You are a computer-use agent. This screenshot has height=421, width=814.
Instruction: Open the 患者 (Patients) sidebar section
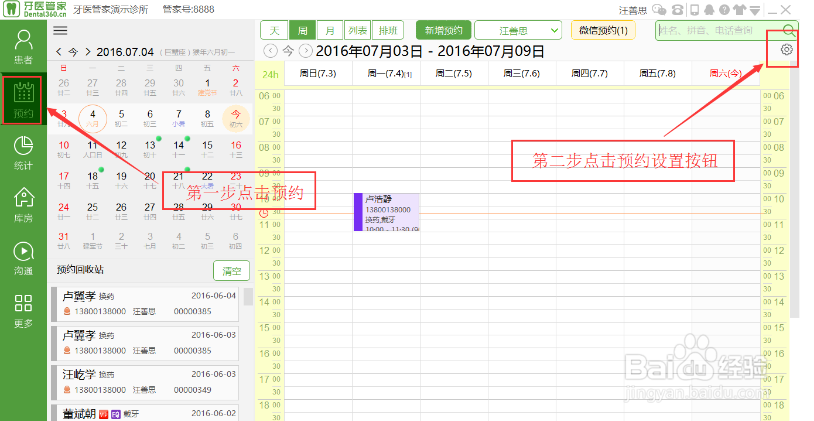point(23,47)
